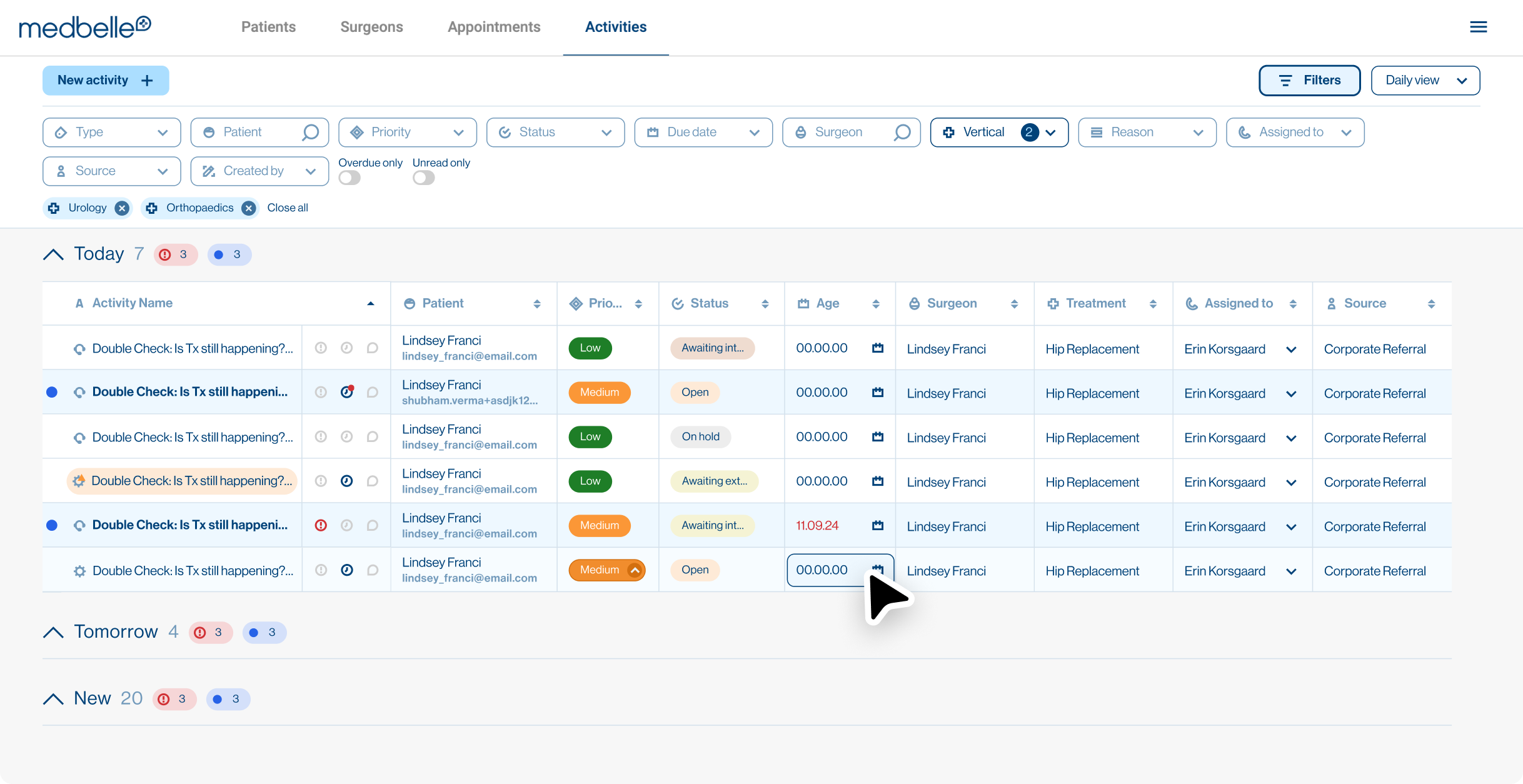The image size is (1523, 784).
Task: Click the New activity button
Action: pyautogui.click(x=106, y=80)
